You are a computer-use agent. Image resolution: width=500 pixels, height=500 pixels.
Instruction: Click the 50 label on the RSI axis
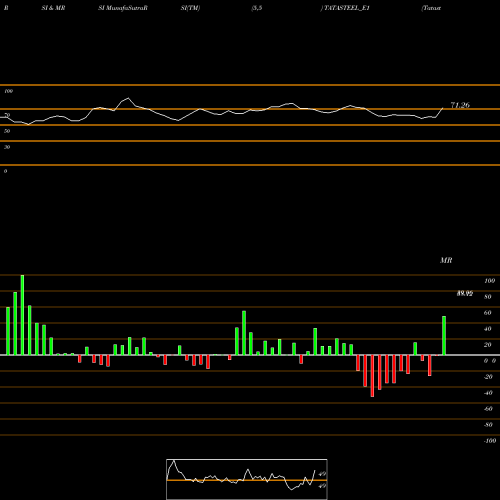pyautogui.click(x=7, y=131)
